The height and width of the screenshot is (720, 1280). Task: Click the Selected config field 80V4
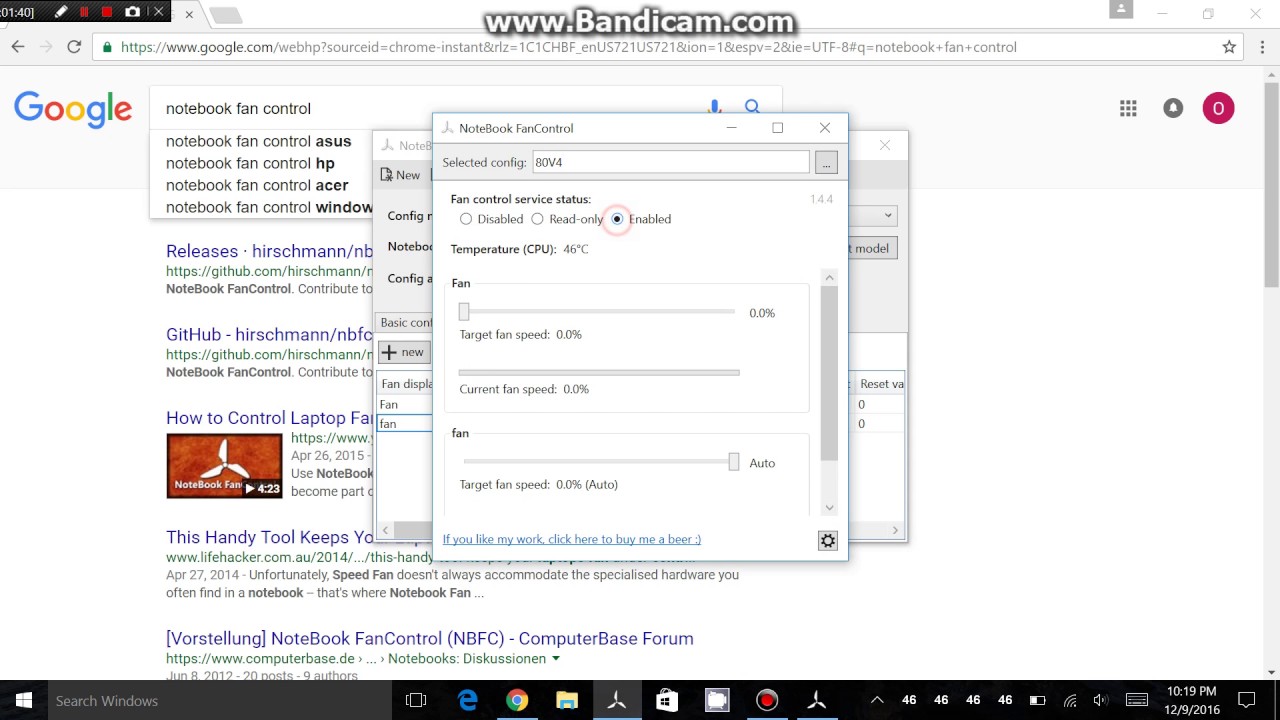coord(671,162)
